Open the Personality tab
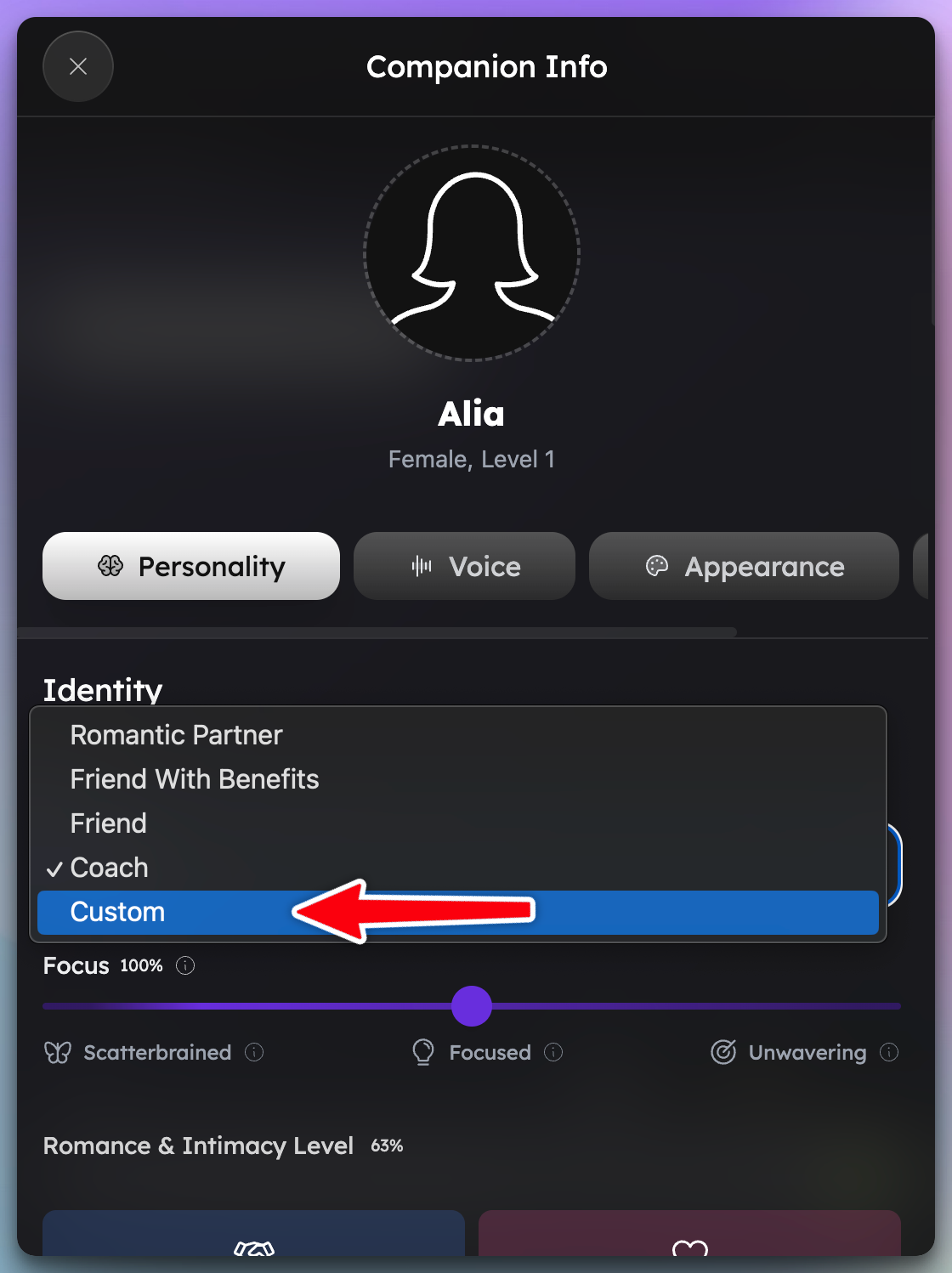952x1273 pixels. tap(191, 566)
